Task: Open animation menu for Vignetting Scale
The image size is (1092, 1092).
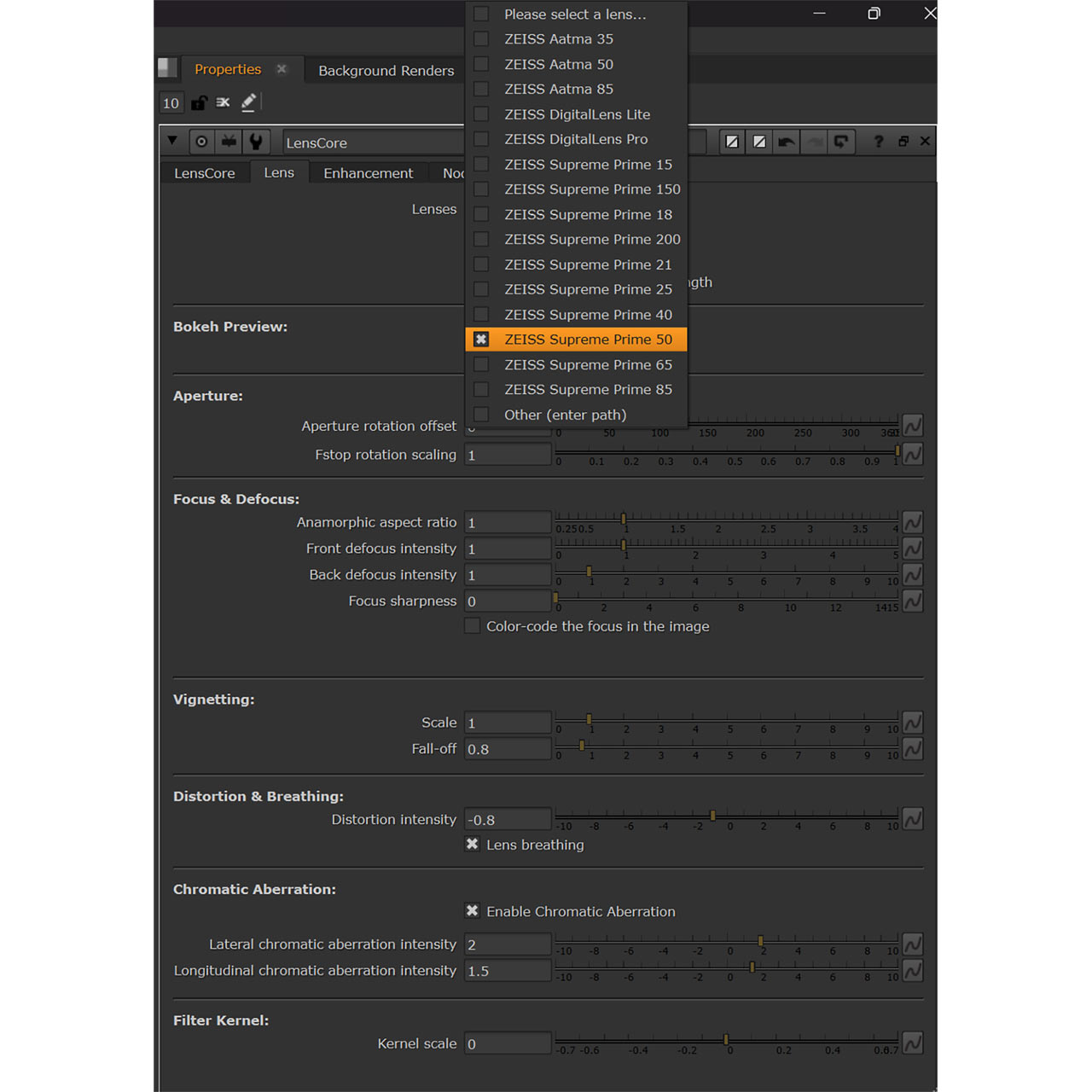Action: pos(913,723)
